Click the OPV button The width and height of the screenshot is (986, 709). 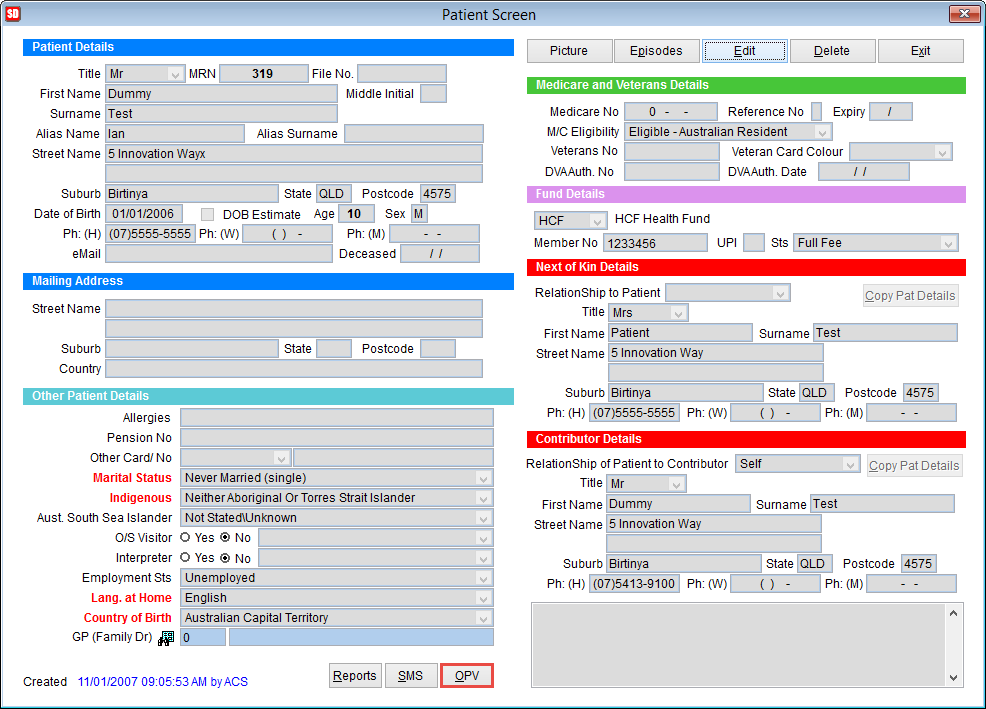click(467, 676)
